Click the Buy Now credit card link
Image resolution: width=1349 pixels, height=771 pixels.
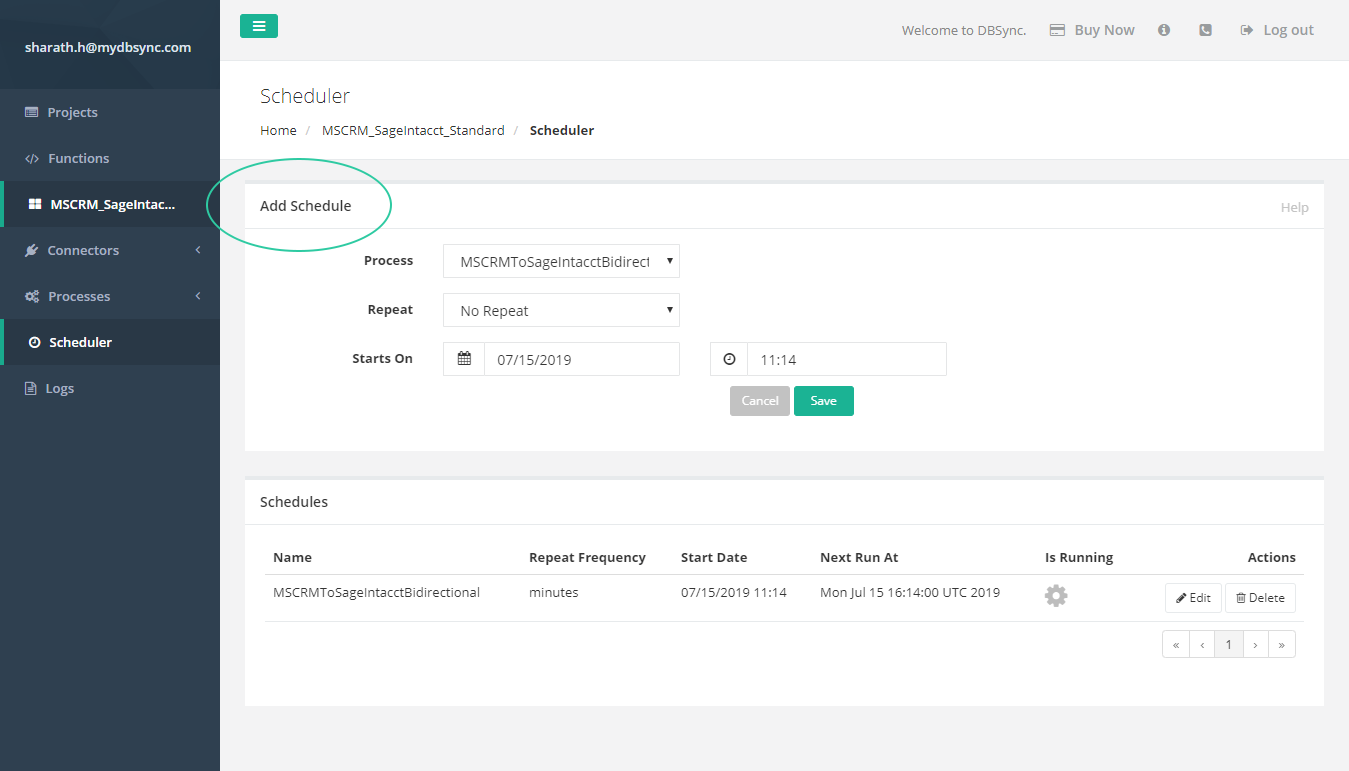[x=1092, y=30]
